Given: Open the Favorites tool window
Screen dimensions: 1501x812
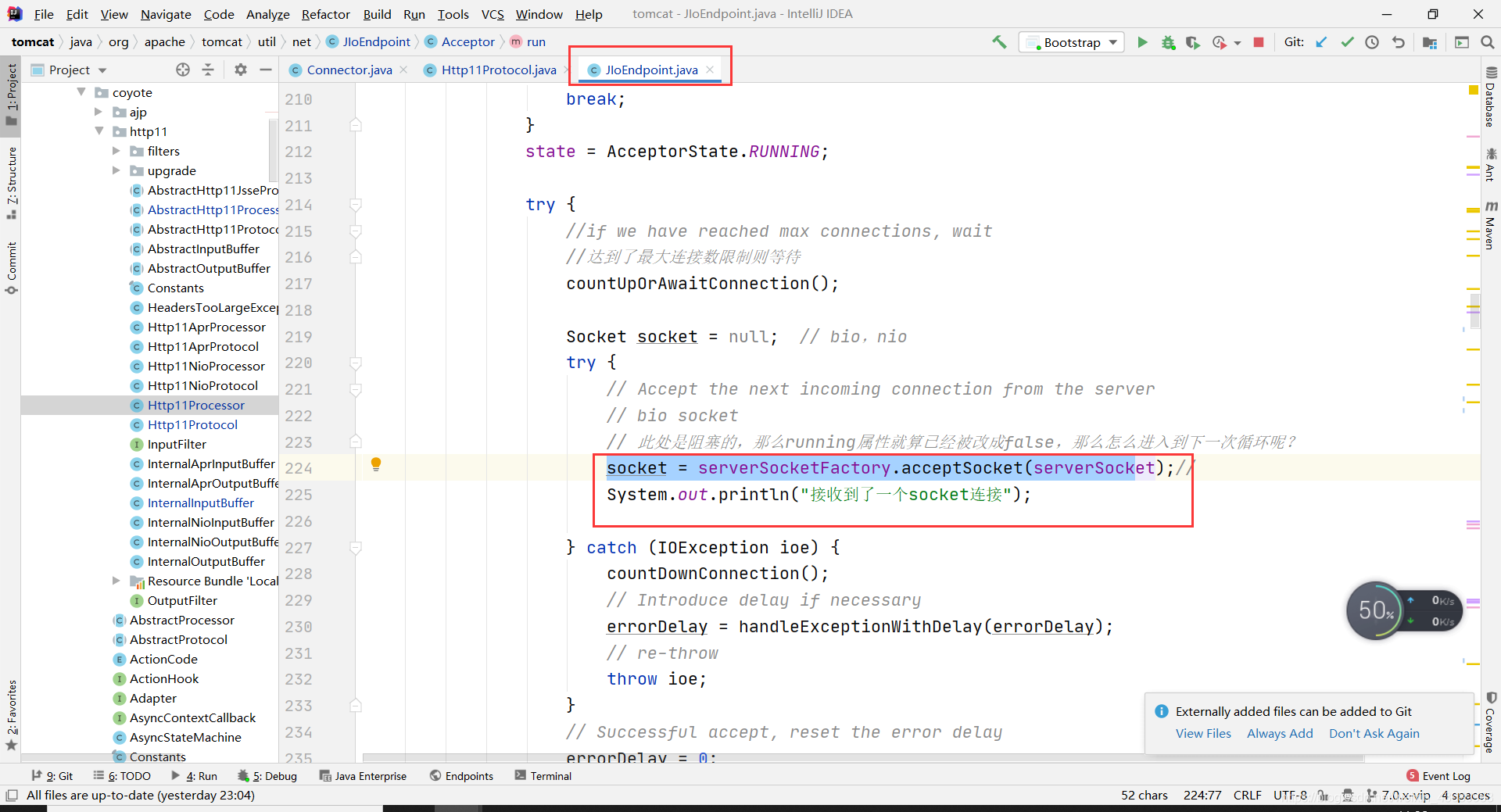Looking at the screenshot, I should [x=11, y=714].
